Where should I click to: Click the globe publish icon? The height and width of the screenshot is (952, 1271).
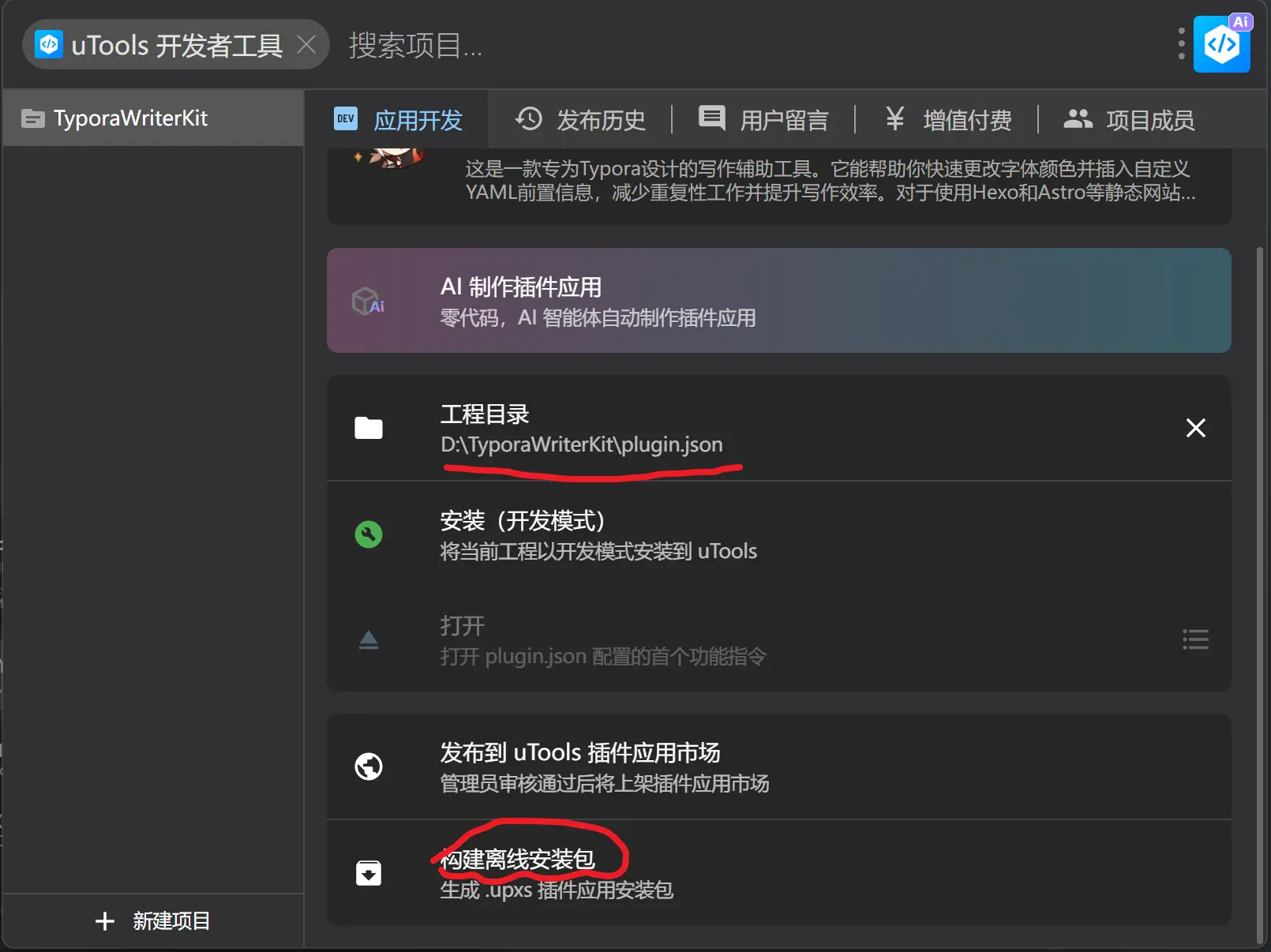[x=369, y=766]
